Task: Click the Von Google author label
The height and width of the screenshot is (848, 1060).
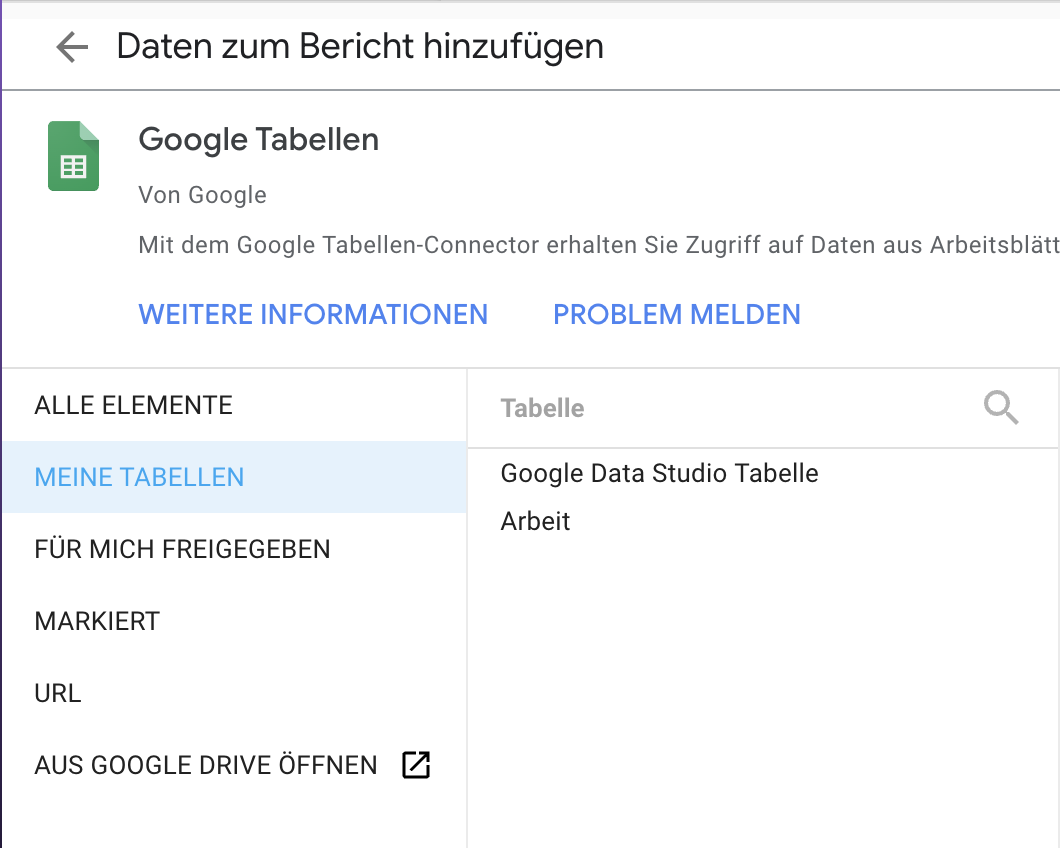Action: click(203, 194)
